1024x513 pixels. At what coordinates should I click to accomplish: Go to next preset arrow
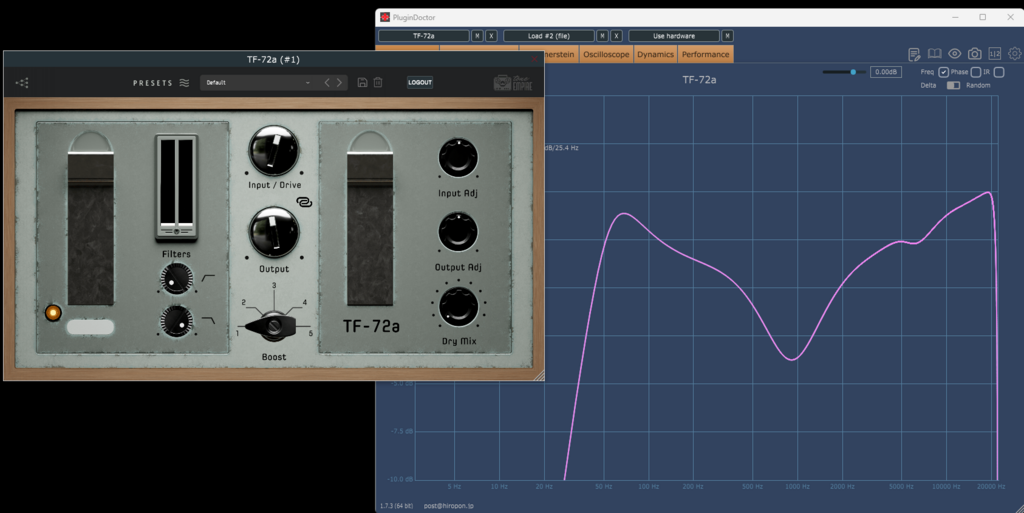pos(340,83)
